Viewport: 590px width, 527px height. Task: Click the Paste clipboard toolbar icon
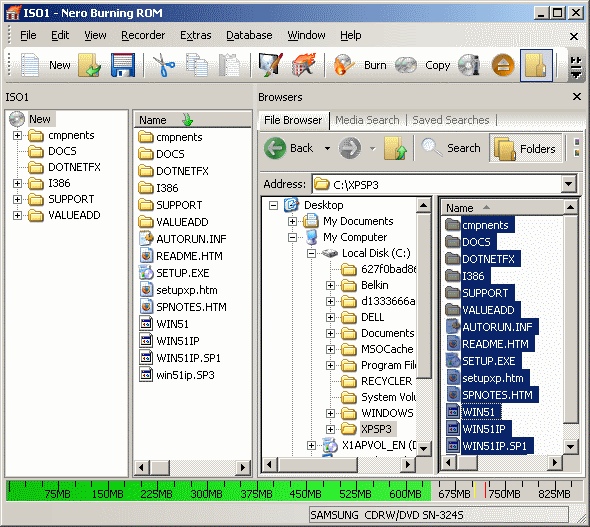(230, 65)
